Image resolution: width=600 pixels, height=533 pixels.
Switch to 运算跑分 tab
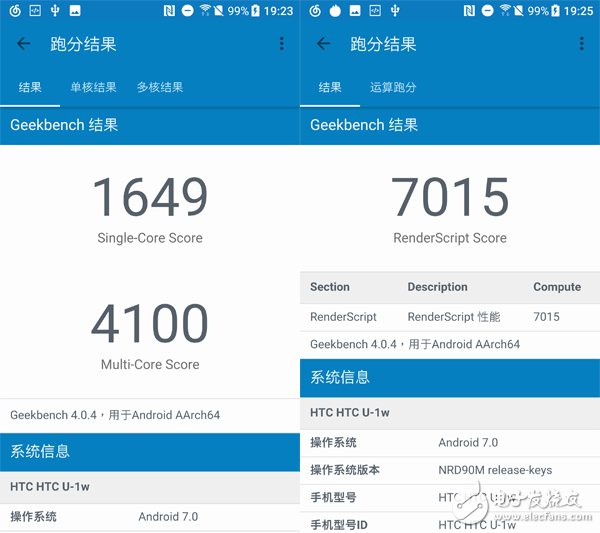393,88
